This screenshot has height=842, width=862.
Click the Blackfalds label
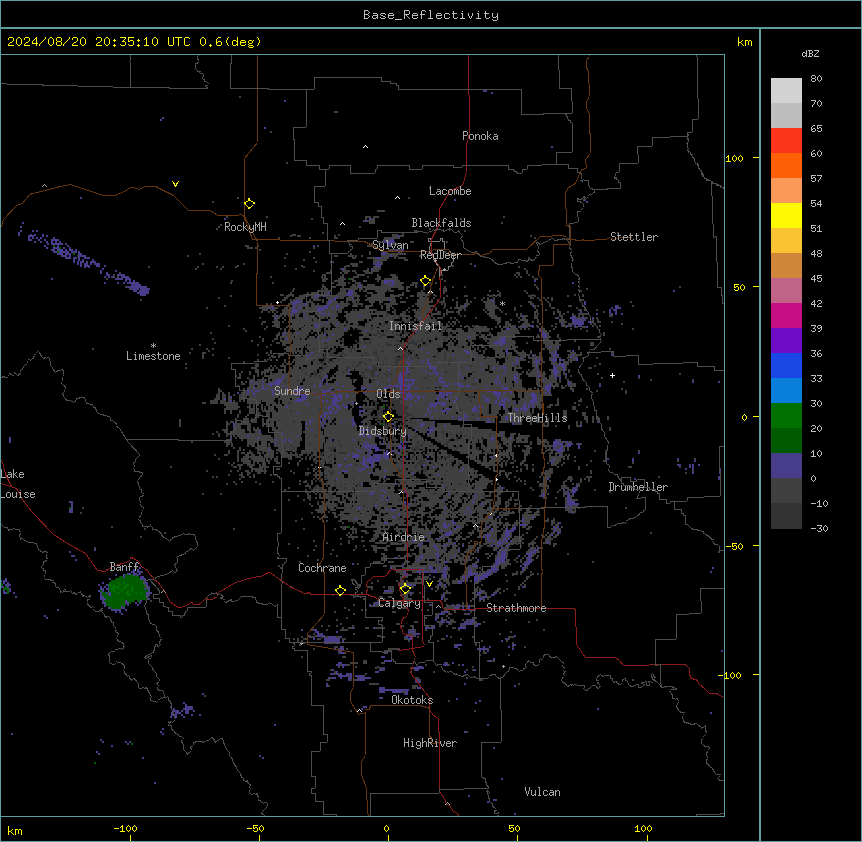(441, 223)
